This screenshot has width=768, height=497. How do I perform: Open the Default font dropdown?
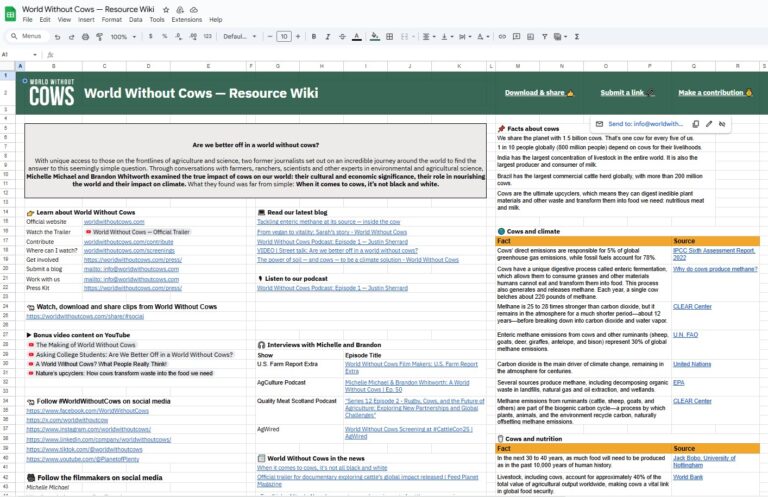[x=240, y=37]
